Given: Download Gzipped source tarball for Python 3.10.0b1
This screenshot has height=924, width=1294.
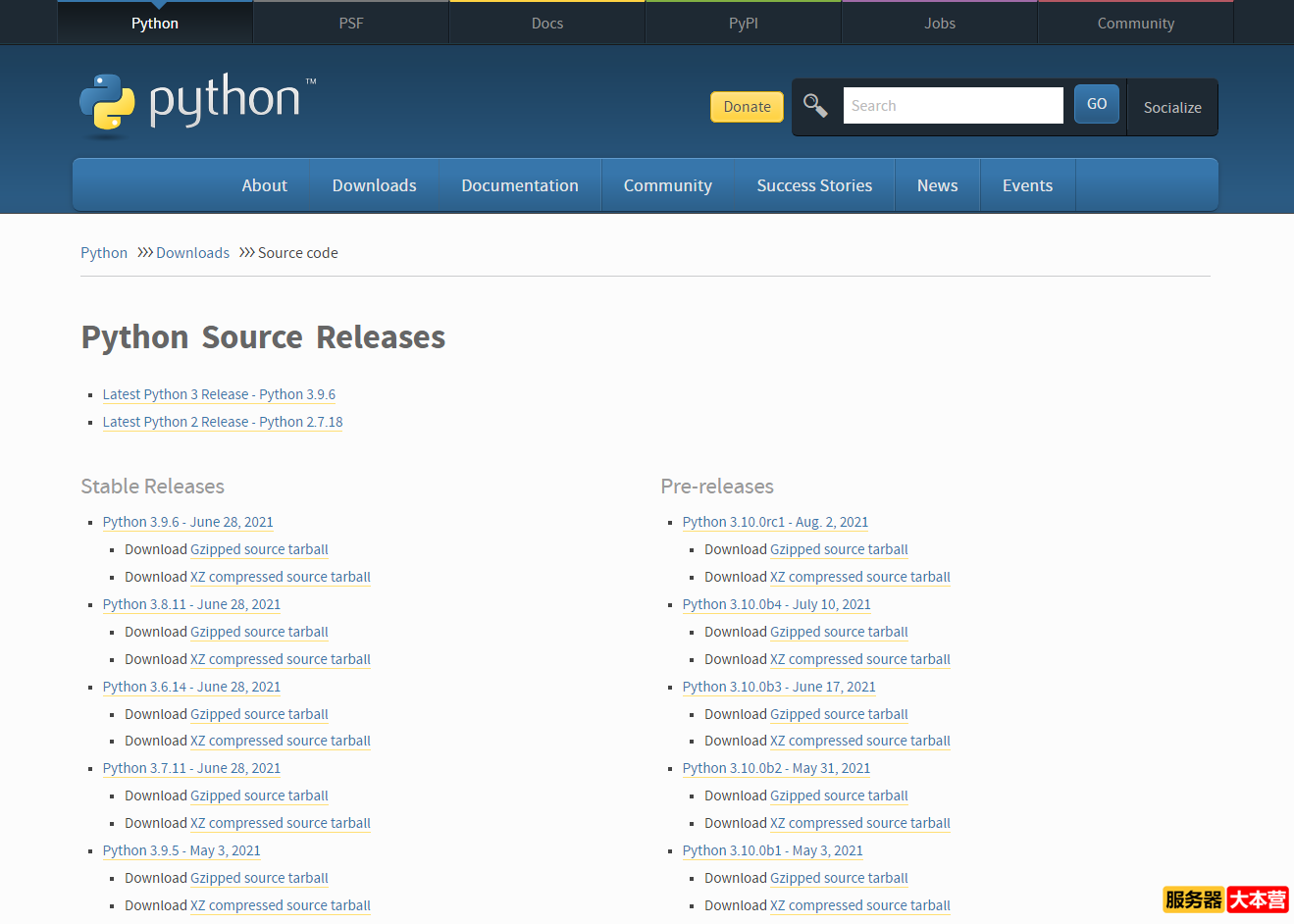Looking at the screenshot, I should point(839,878).
